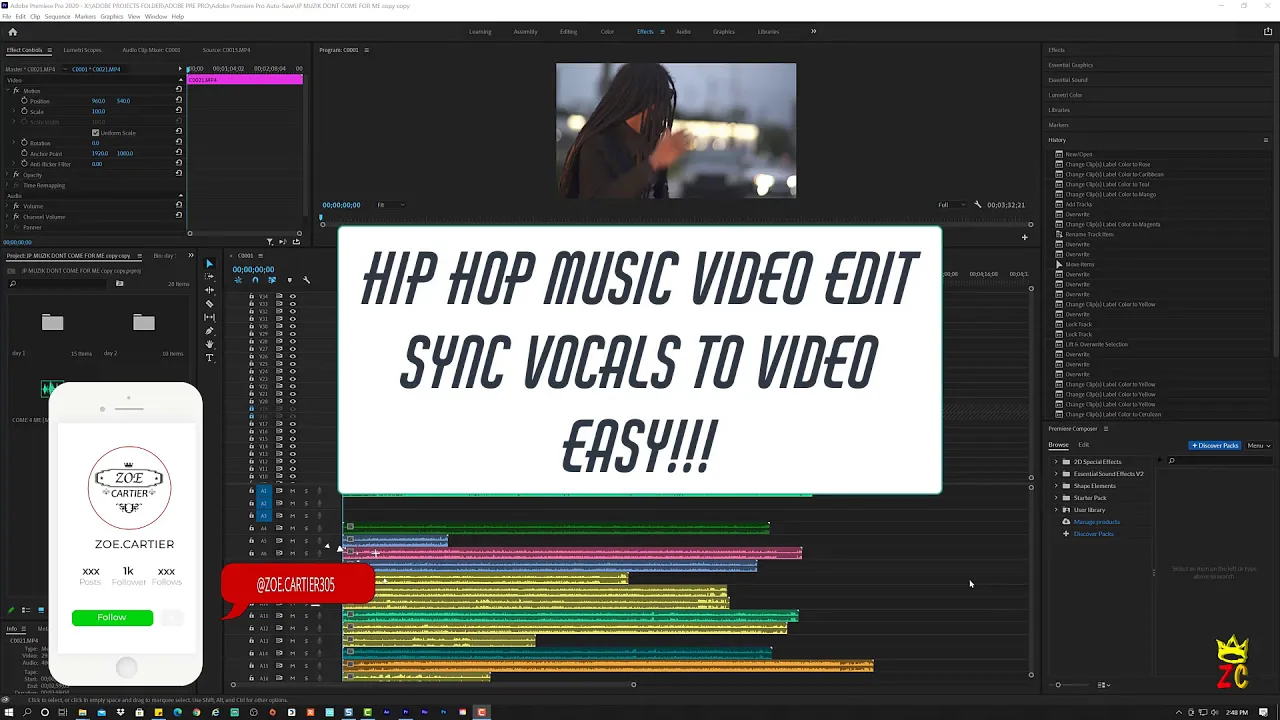Open Manage products link
Viewport: 1280px width, 720px height.
click(1096, 522)
